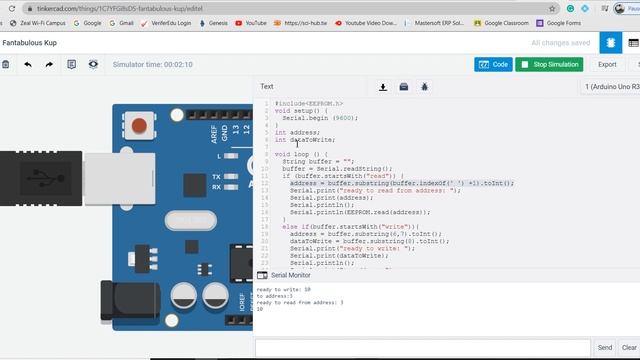Open the Libraries icon
Viewport: 640px width, 360px height.
click(404, 87)
